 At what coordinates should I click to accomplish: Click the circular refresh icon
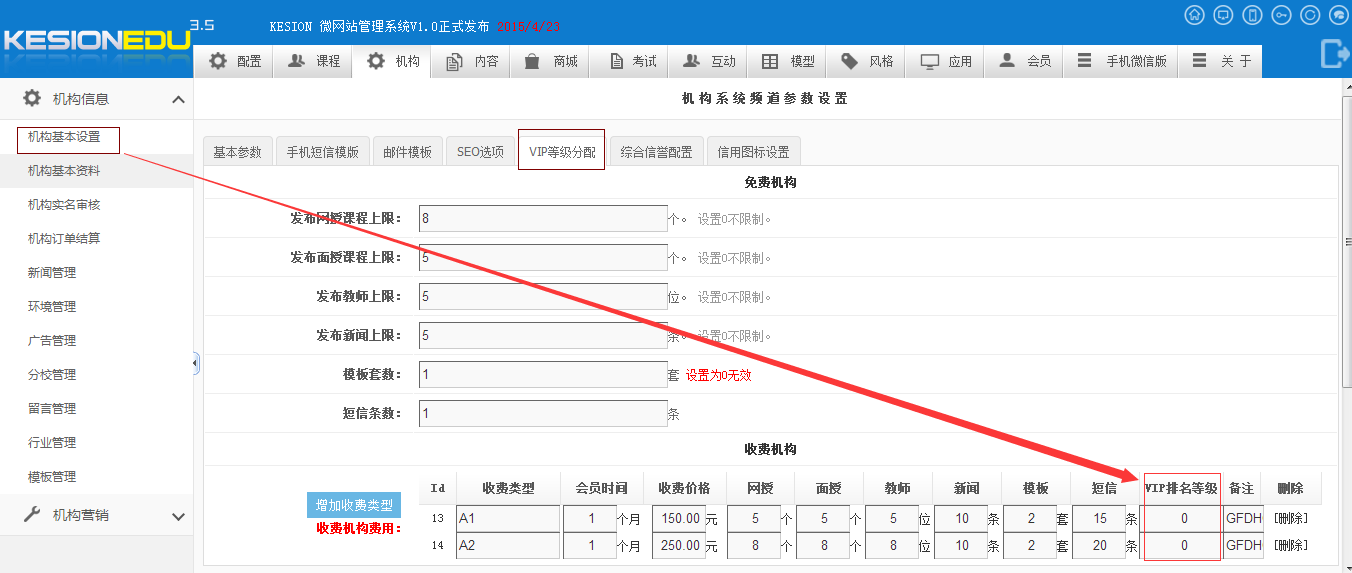(x=1310, y=15)
